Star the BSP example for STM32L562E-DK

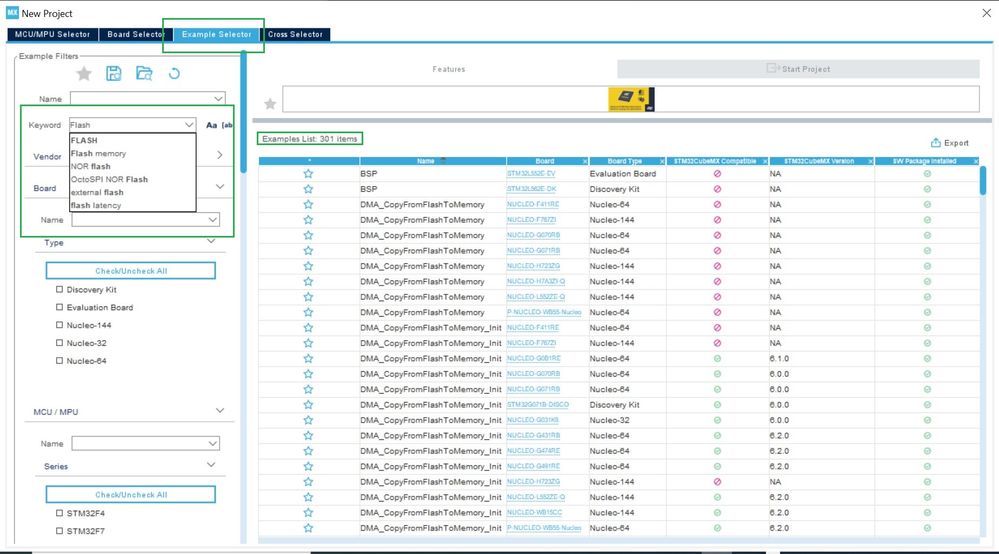point(308,189)
